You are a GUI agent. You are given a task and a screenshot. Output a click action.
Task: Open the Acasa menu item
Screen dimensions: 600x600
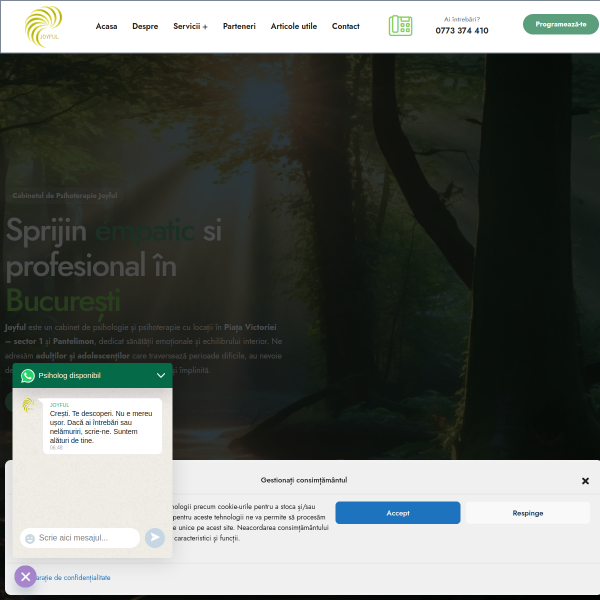(x=106, y=26)
